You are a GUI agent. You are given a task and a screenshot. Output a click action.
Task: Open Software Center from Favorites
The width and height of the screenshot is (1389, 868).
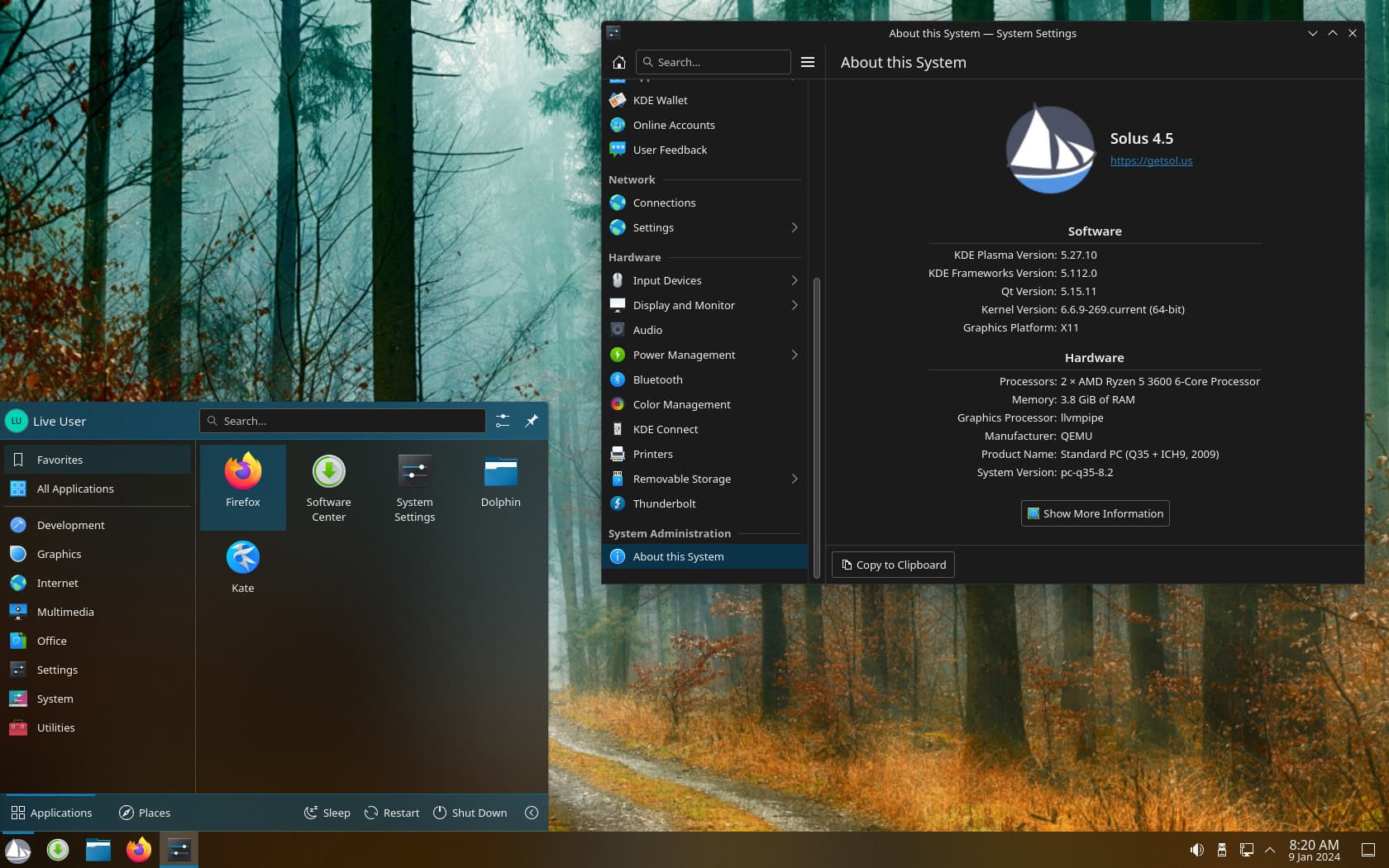click(328, 488)
